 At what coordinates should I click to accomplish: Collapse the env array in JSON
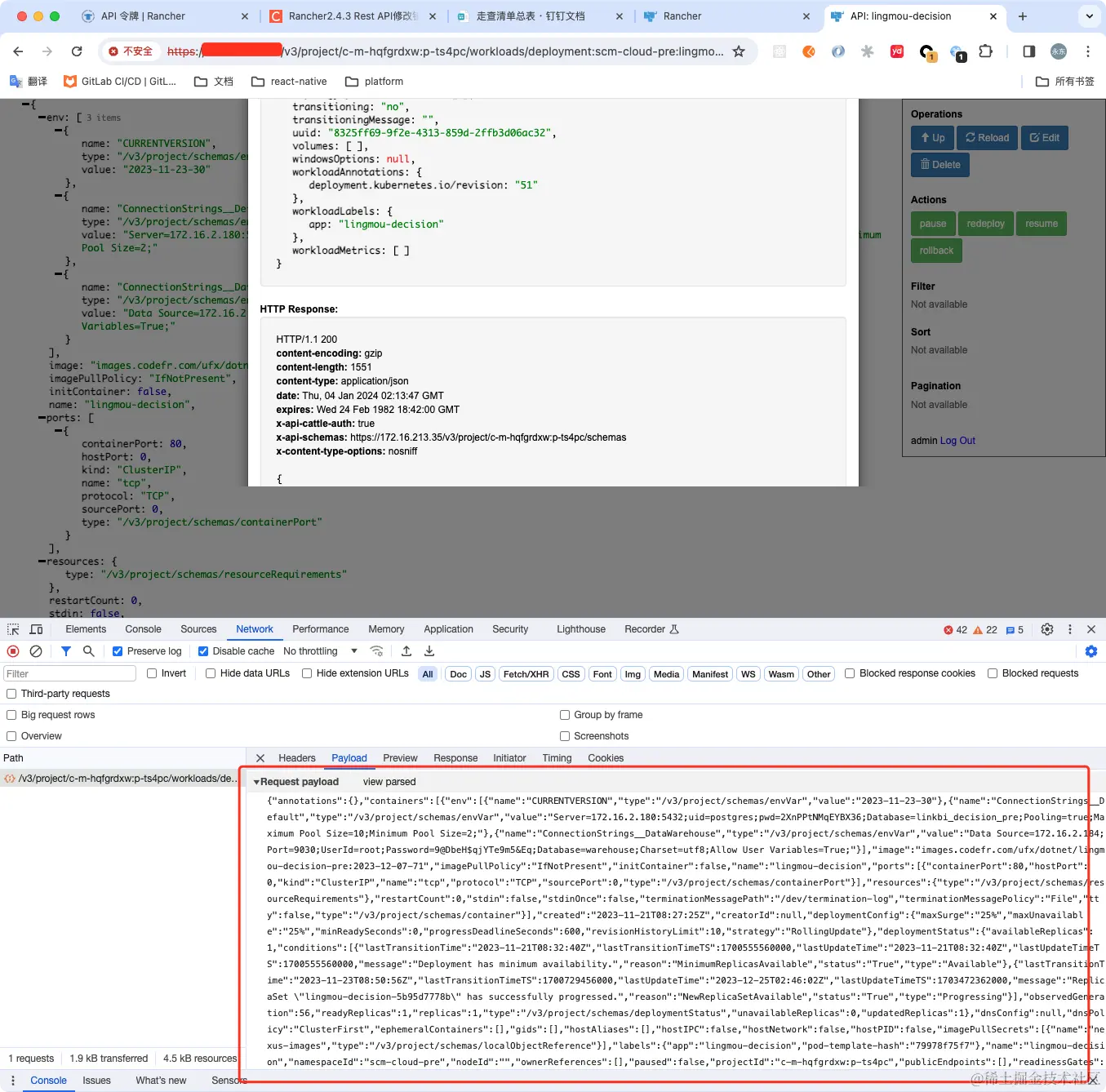pos(42,118)
